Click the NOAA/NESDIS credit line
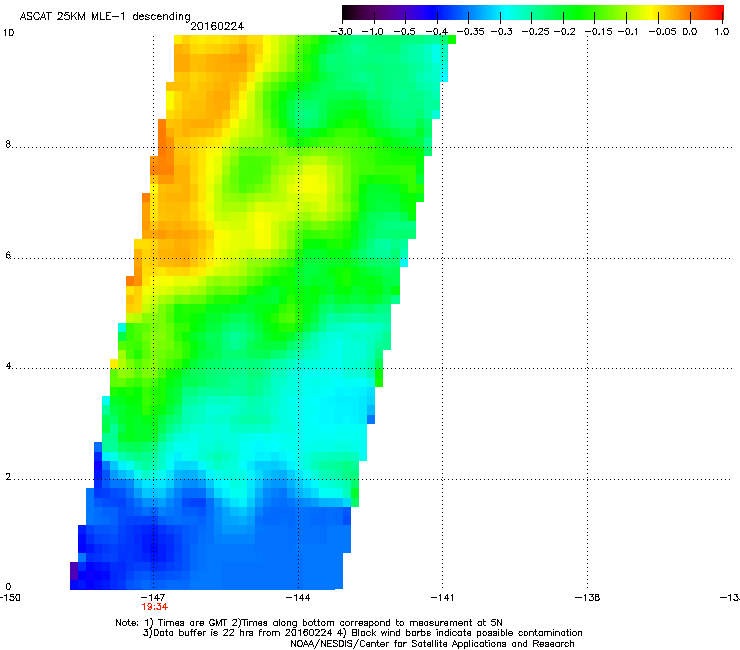Image resolution: width=740 pixels, height=650 pixels. click(x=432, y=643)
